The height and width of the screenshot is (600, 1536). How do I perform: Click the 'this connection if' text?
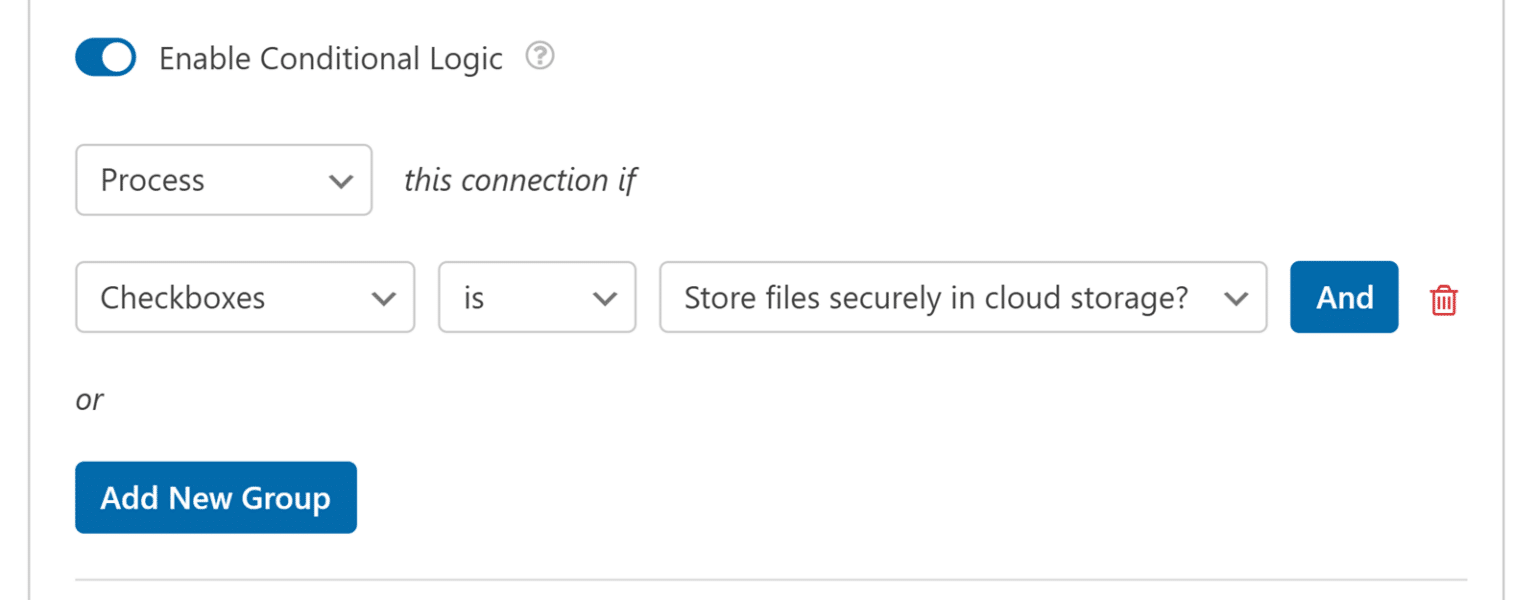(520, 180)
